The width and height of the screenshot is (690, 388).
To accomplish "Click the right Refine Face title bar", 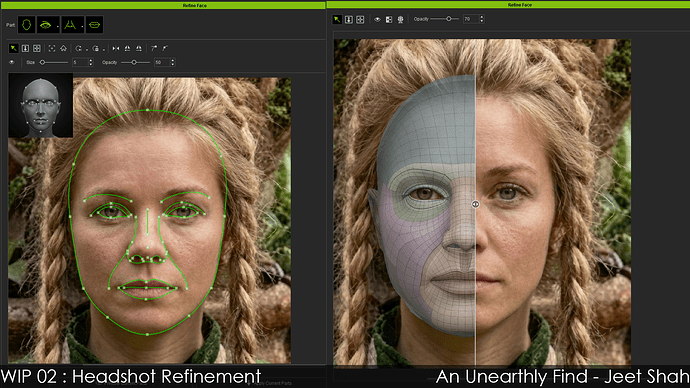I will click(x=508, y=5).
